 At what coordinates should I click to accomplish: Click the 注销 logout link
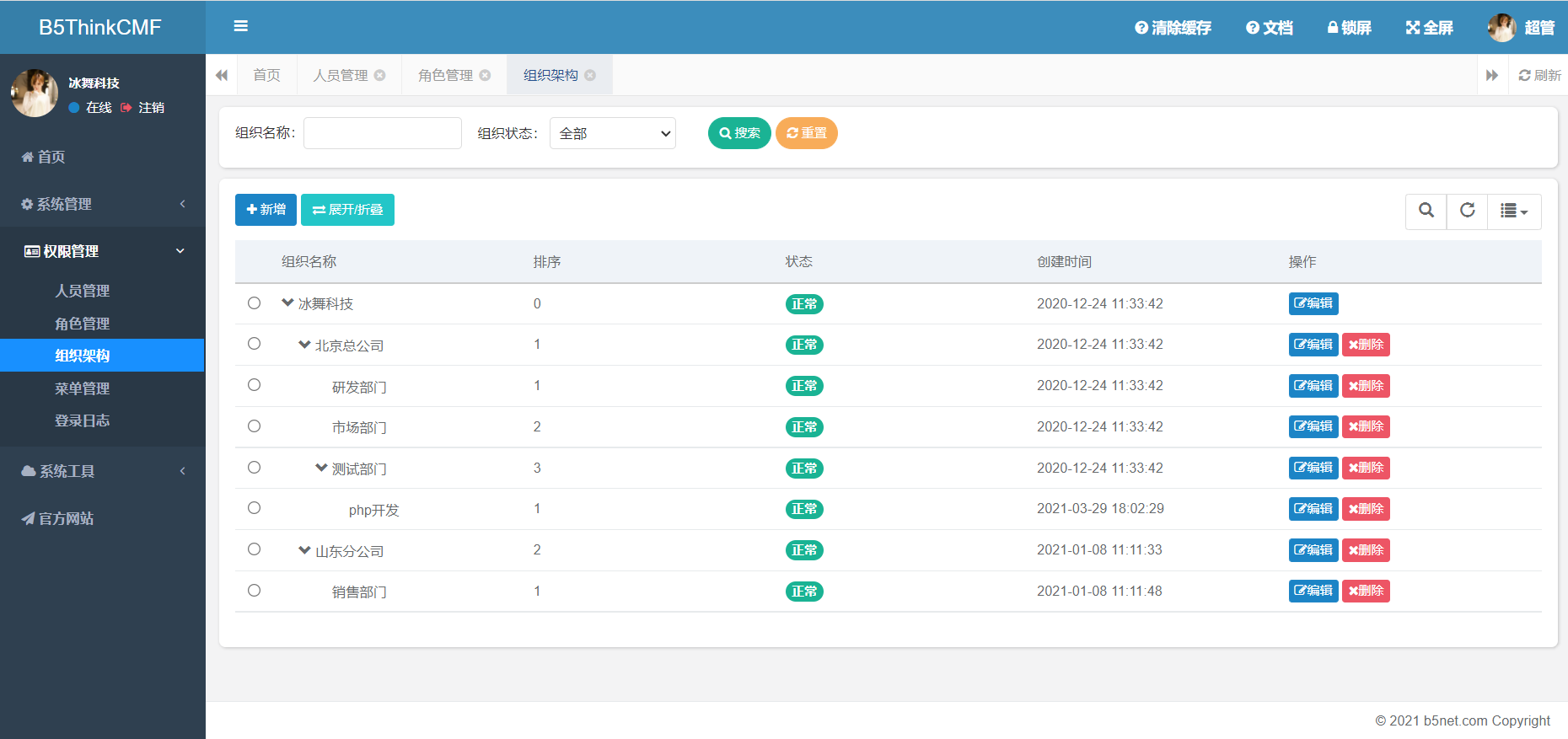coord(143,108)
